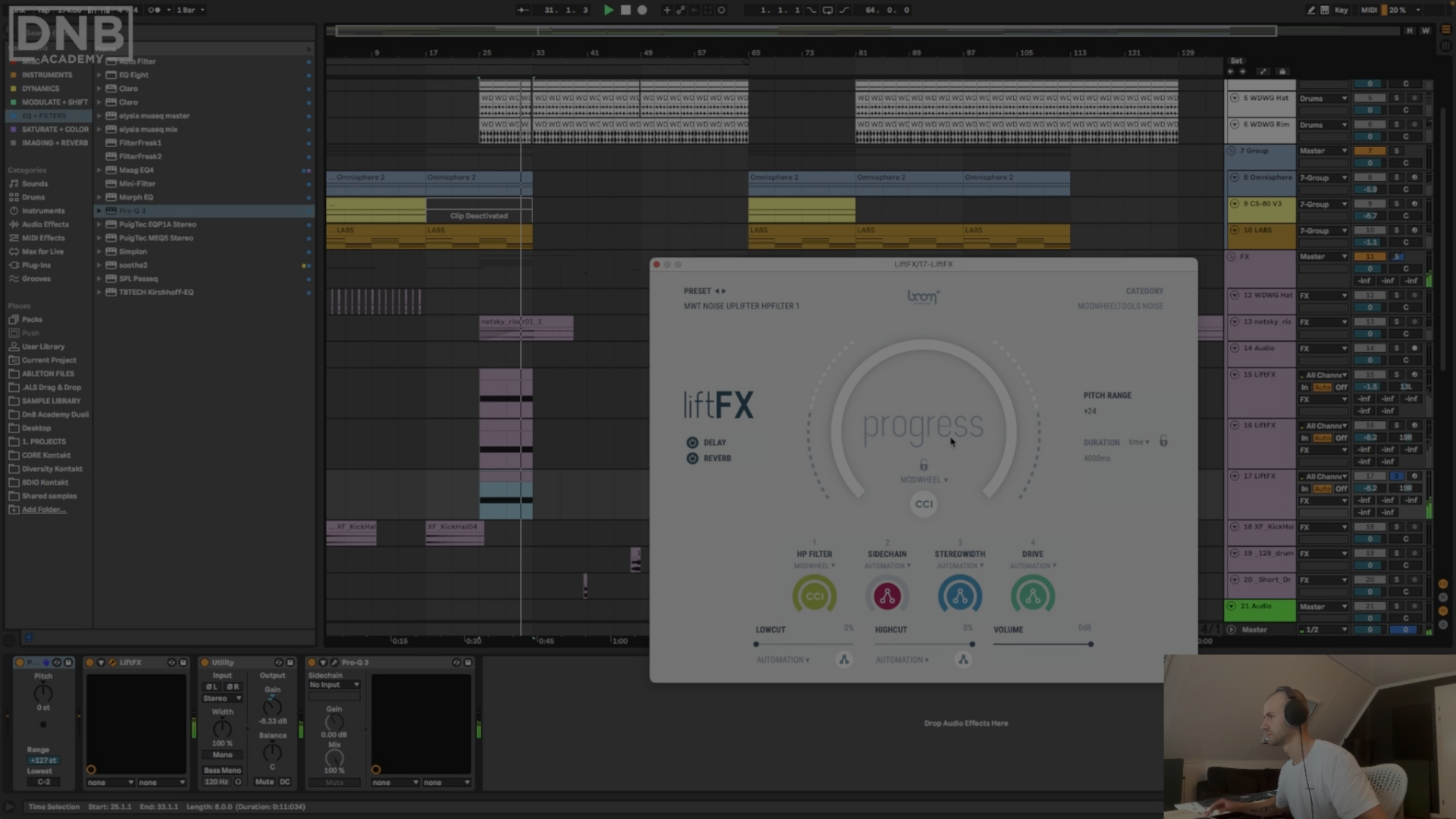Click the Utility Mute button

(265, 782)
